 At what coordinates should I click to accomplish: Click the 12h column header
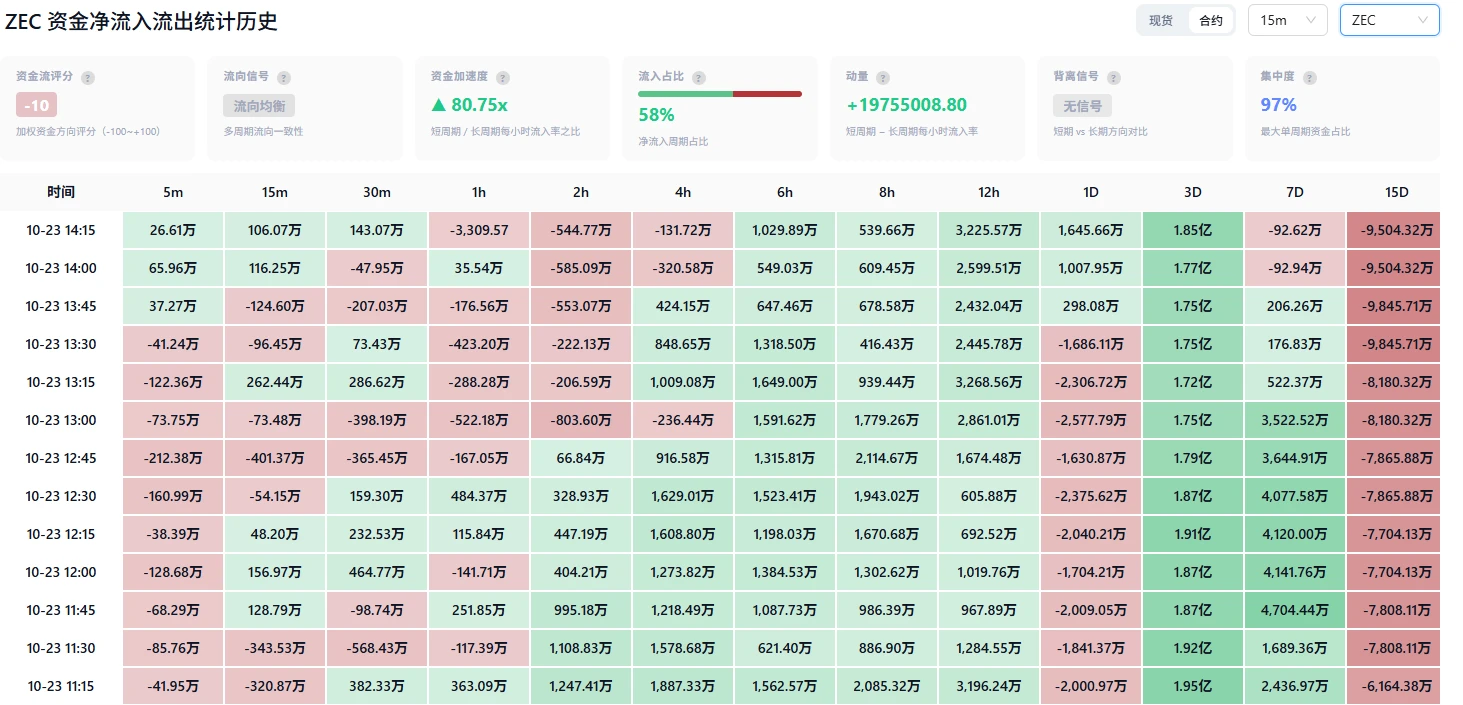coord(989,192)
